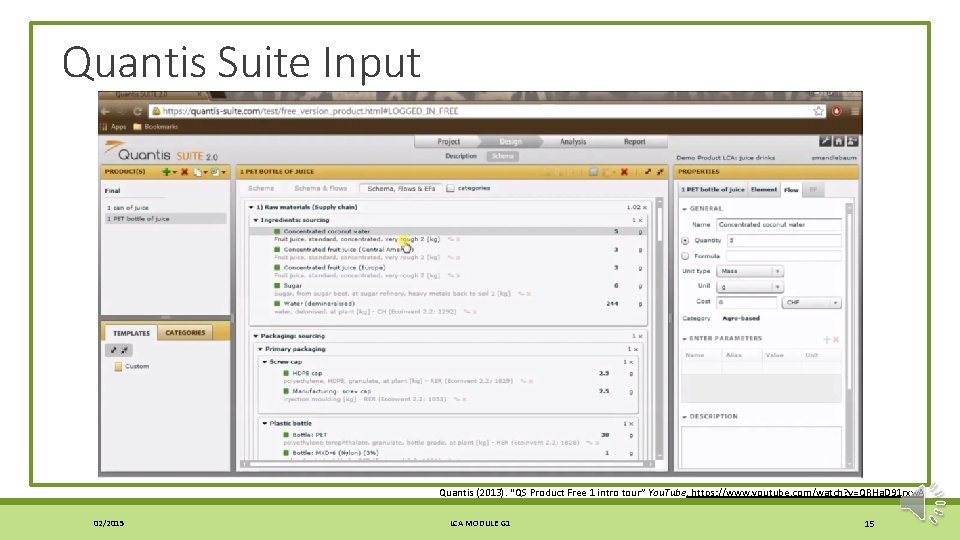Click the browser address bar

[487, 111]
